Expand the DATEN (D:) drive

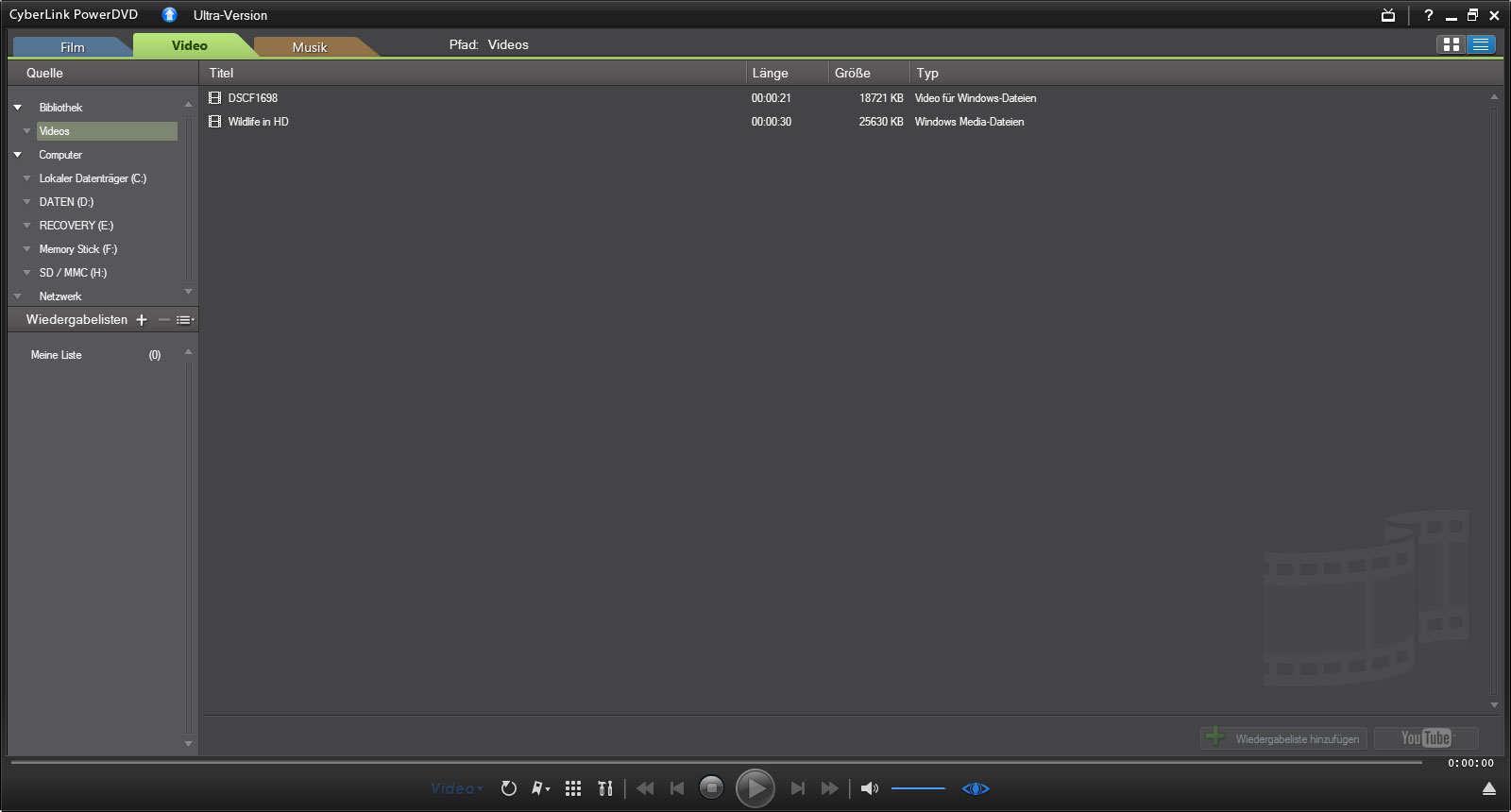pyautogui.click(x=27, y=202)
